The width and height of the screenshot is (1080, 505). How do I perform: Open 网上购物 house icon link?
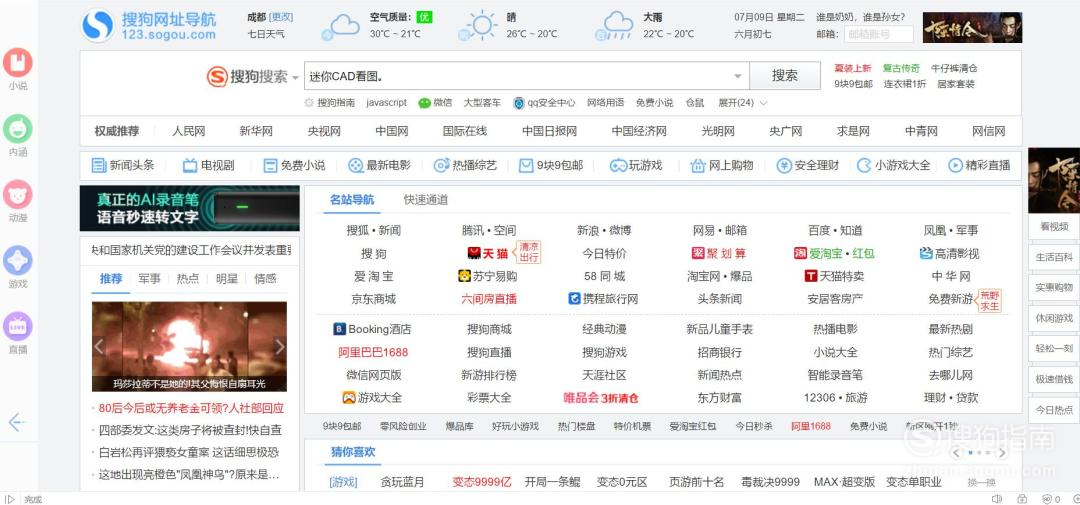tap(722, 165)
